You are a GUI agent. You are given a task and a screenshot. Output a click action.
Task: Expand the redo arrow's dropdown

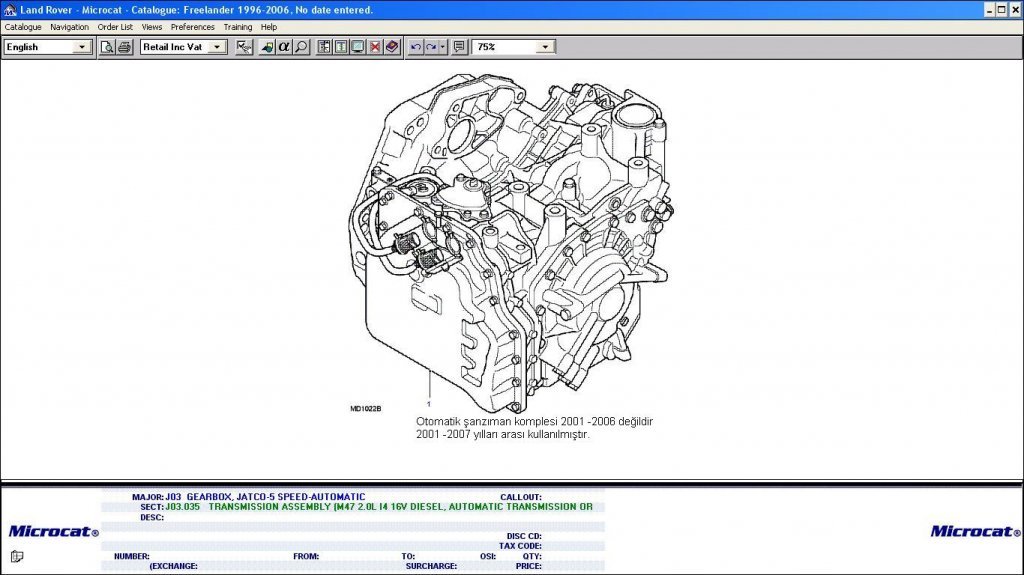pyautogui.click(x=443, y=47)
